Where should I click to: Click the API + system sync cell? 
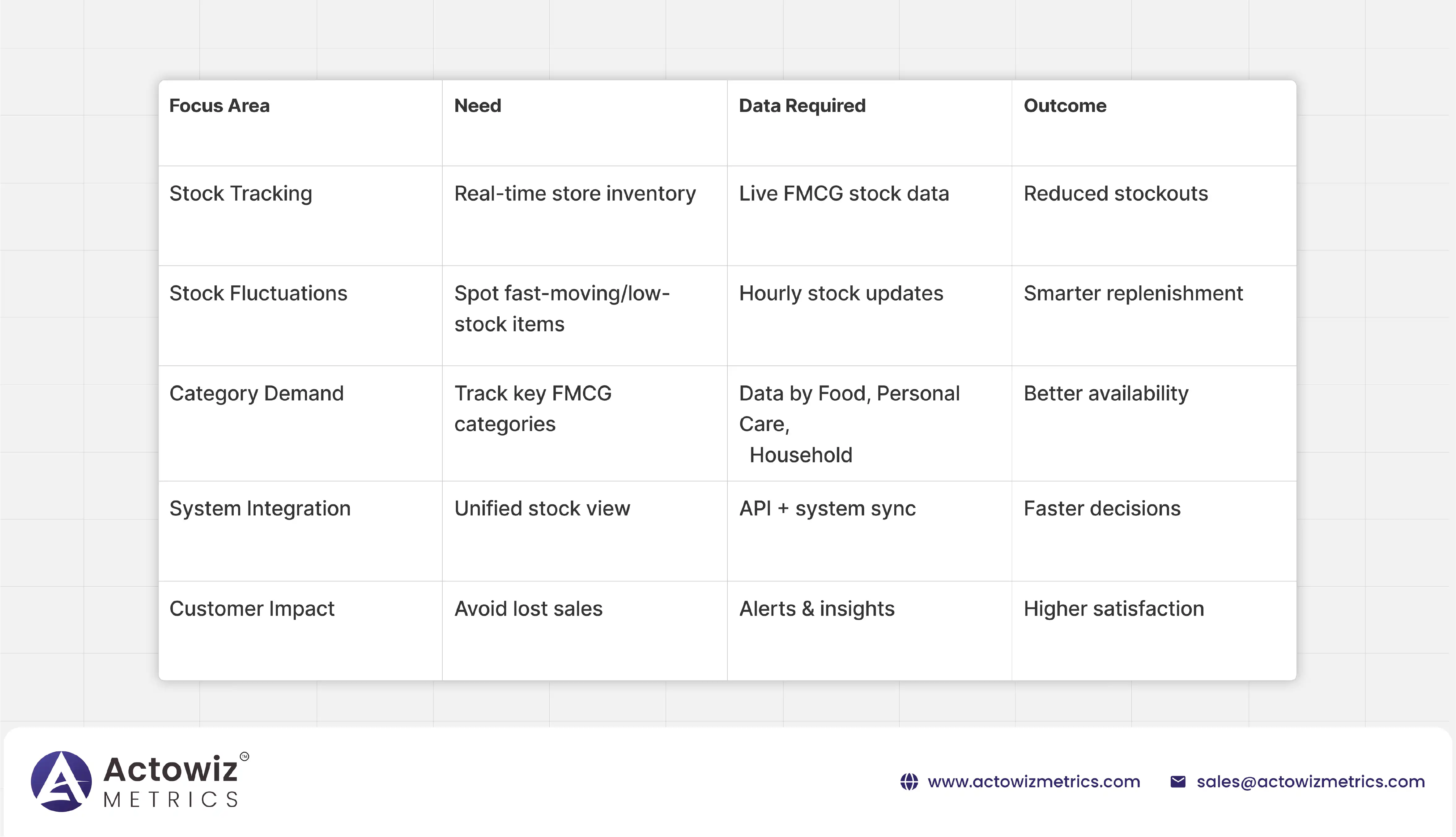[827, 509]
